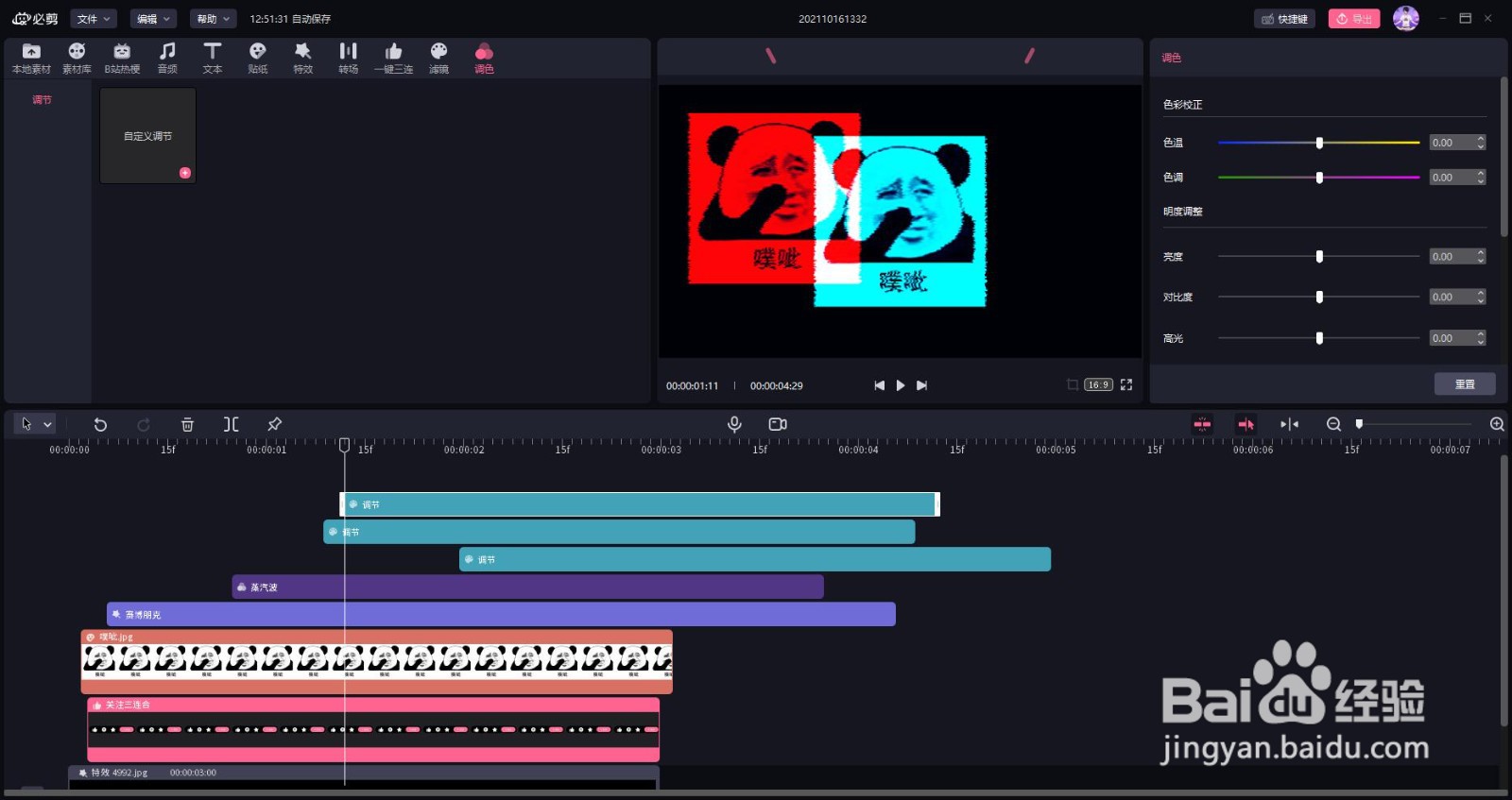
Task: Click the 导出 export button
Action: (x=1354, y=19)
